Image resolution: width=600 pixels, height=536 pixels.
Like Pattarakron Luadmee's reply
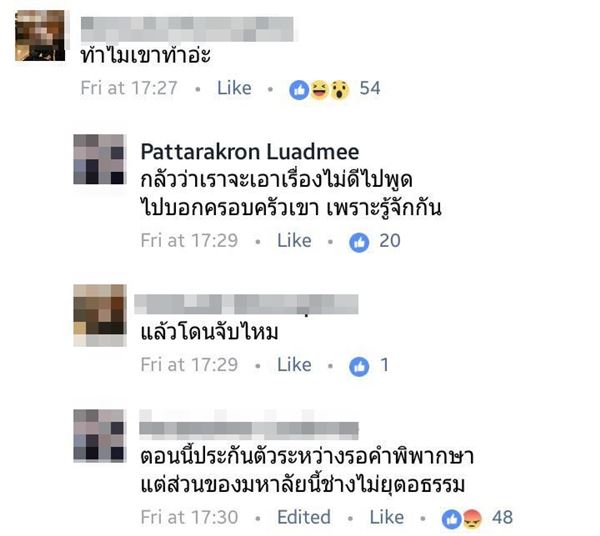point(294,241)
